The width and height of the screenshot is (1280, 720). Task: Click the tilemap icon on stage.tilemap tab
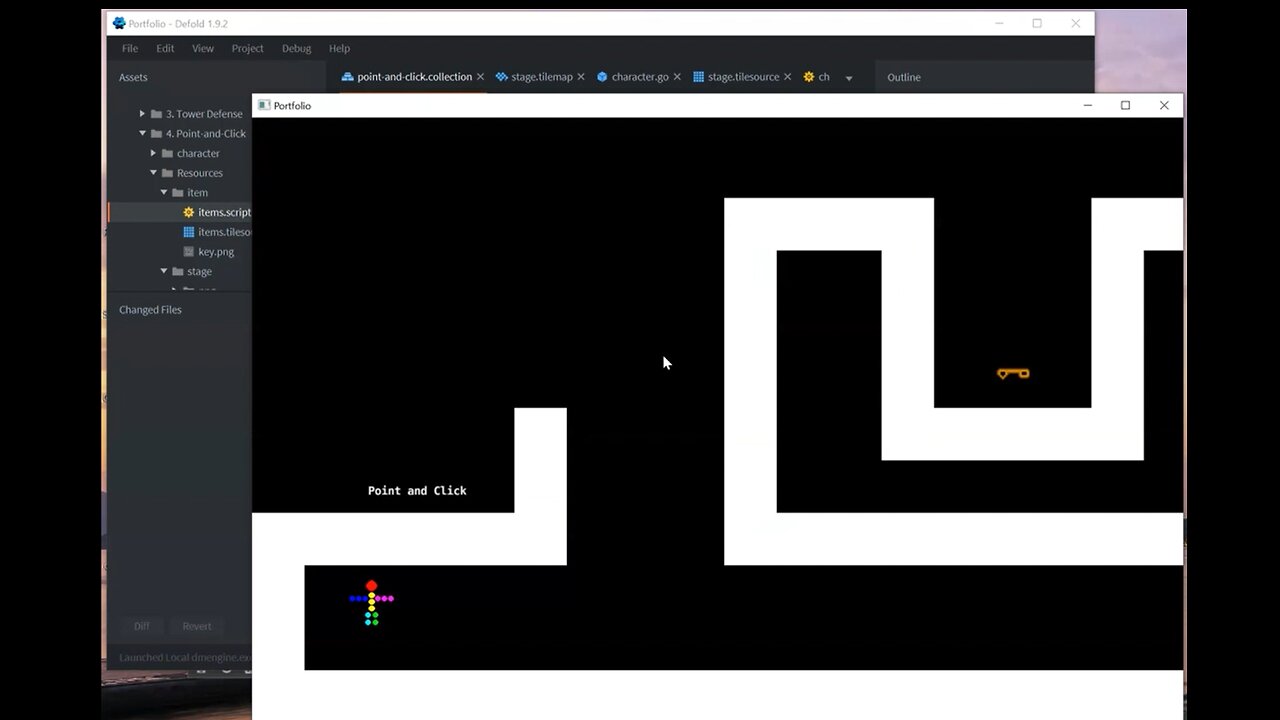click(501, 77)
